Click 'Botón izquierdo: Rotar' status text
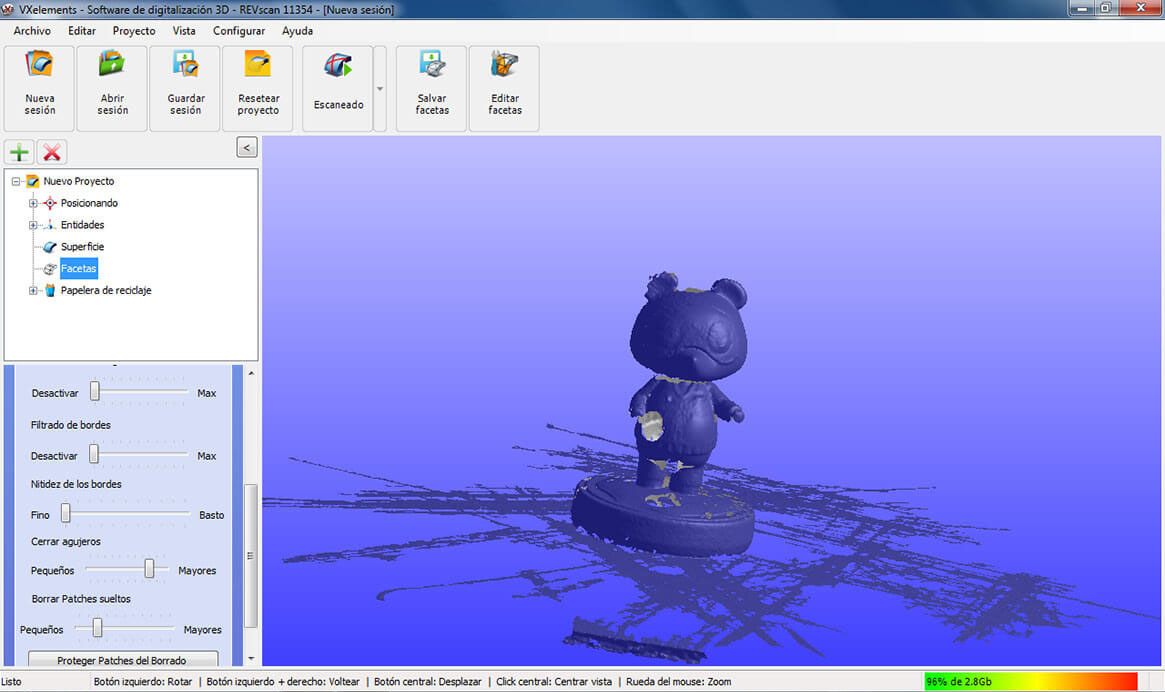1165x692 pixels. click(x=143, y=682)
